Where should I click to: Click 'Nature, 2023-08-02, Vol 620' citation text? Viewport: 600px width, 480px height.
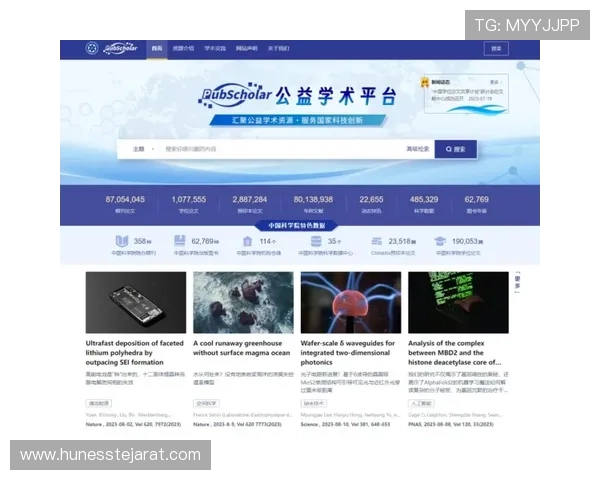pos(133,424)
